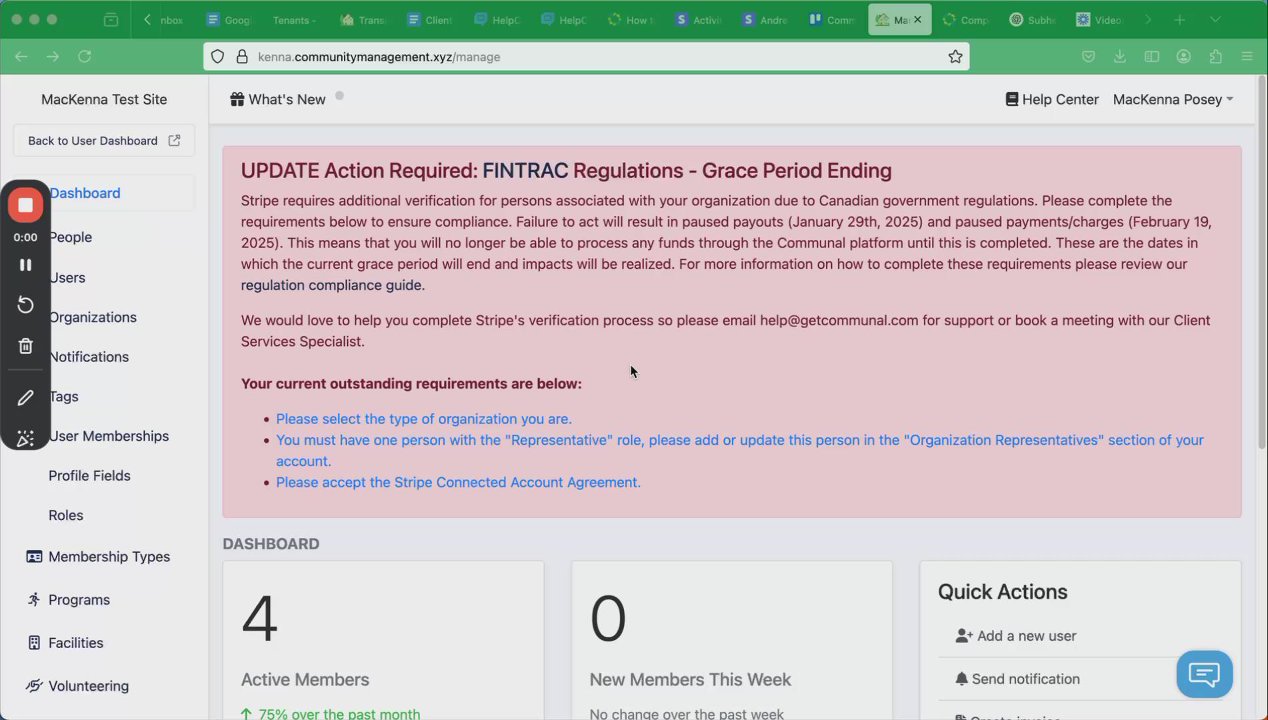
Task: Delete the recording via the trash icon
Action: pyautogui.click(x=26, y=346)
